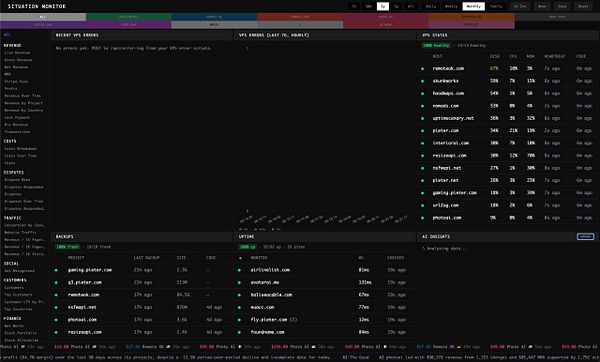The image size is (600, 362).
Task: Open Net Revenue in sidebar
Action: pyautogui.click(x=16, y=67)
